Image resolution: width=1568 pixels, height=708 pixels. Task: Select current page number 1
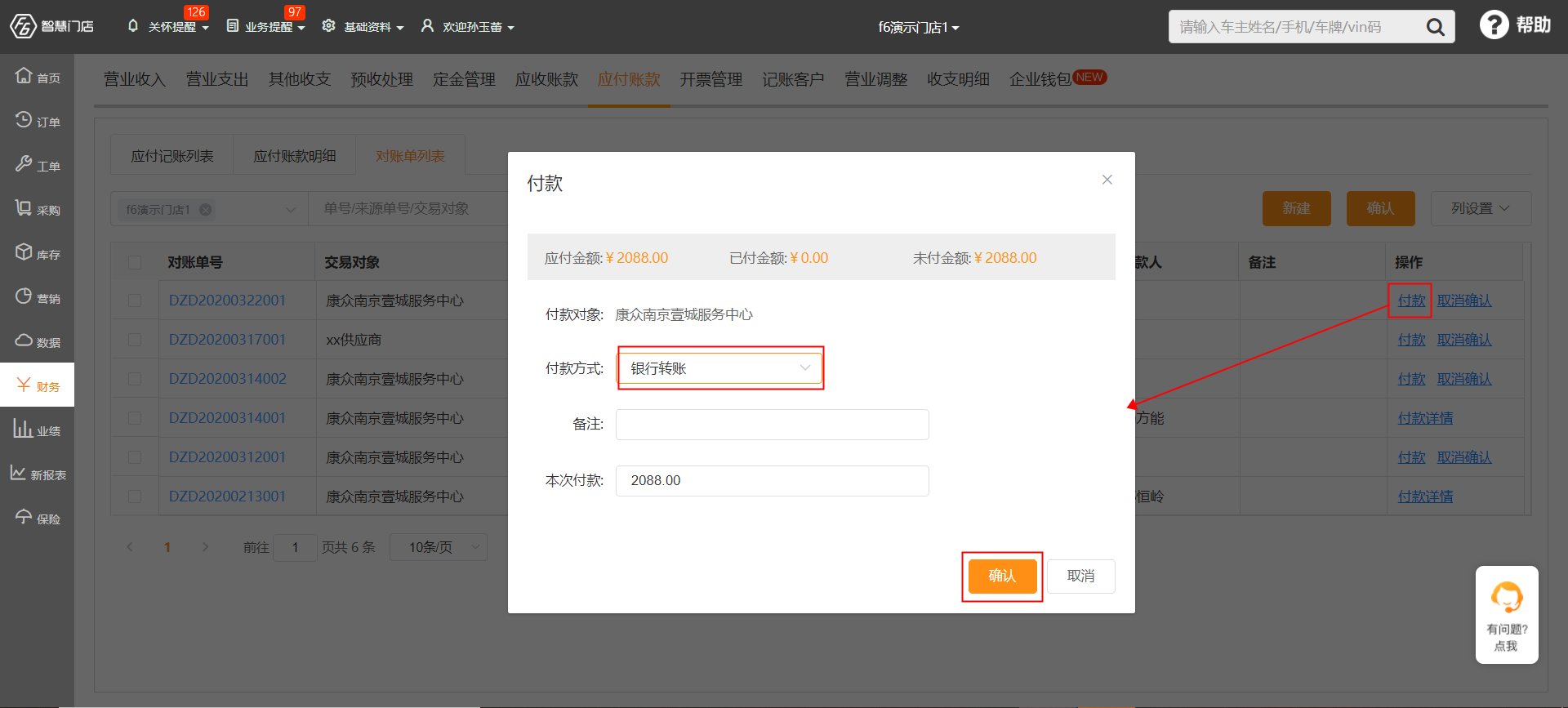[167, 547]
